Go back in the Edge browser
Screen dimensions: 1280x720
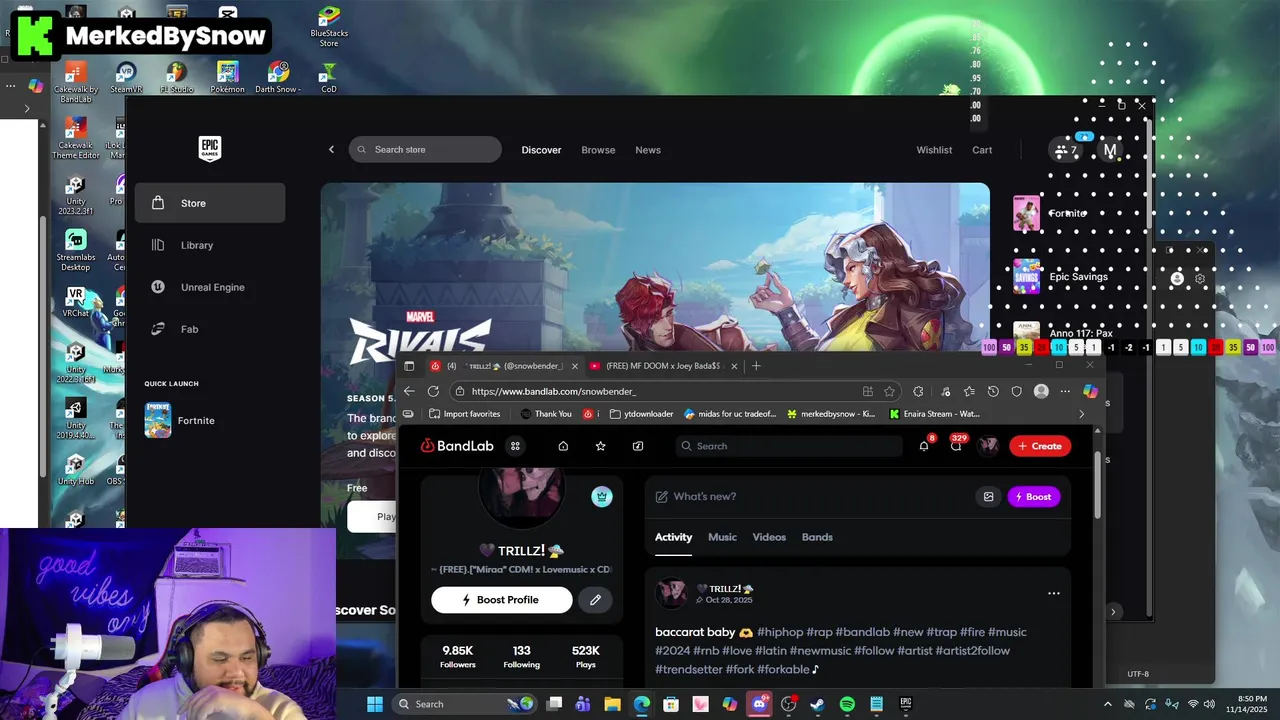(409, 391)
